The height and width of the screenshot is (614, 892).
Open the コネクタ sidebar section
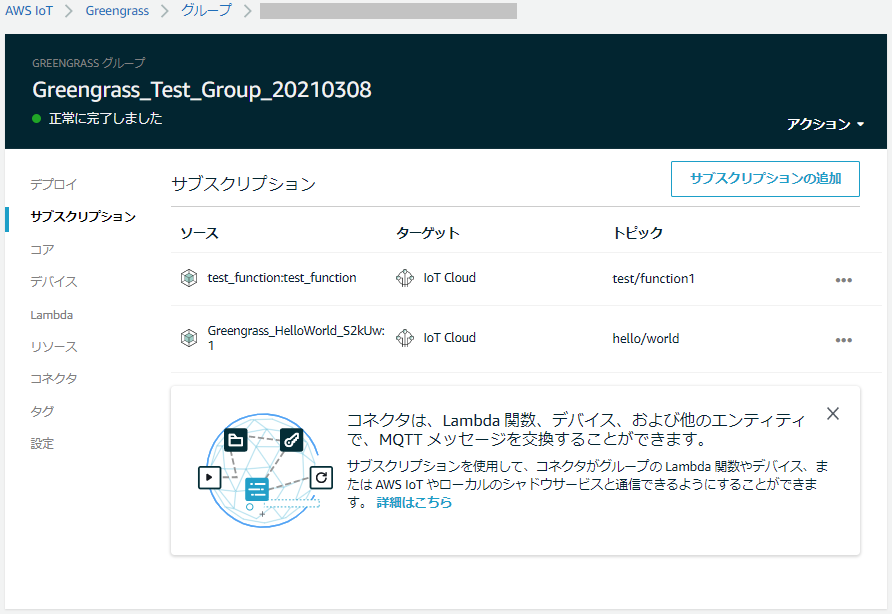pos(54,378)
